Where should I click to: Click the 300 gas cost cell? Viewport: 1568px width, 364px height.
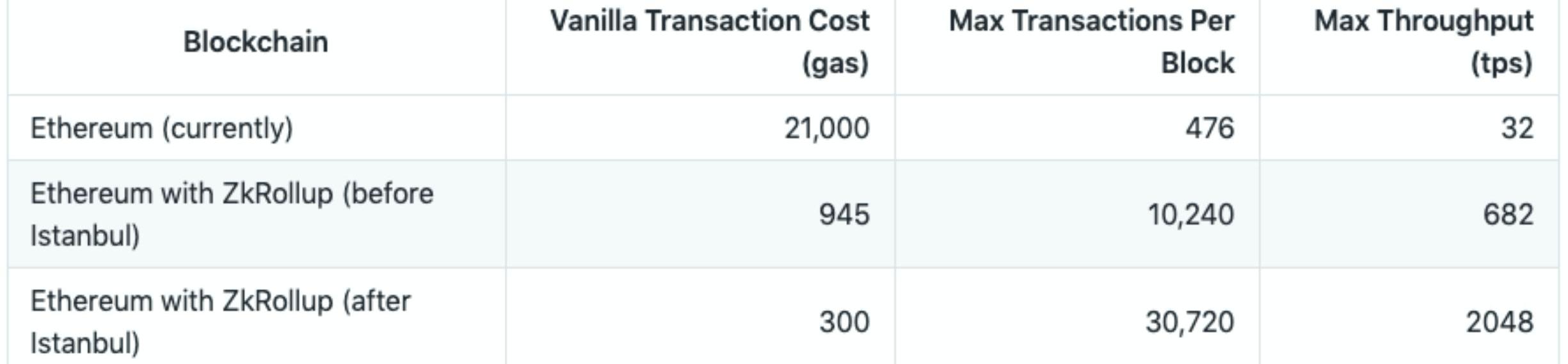click(x=844, y=322)
